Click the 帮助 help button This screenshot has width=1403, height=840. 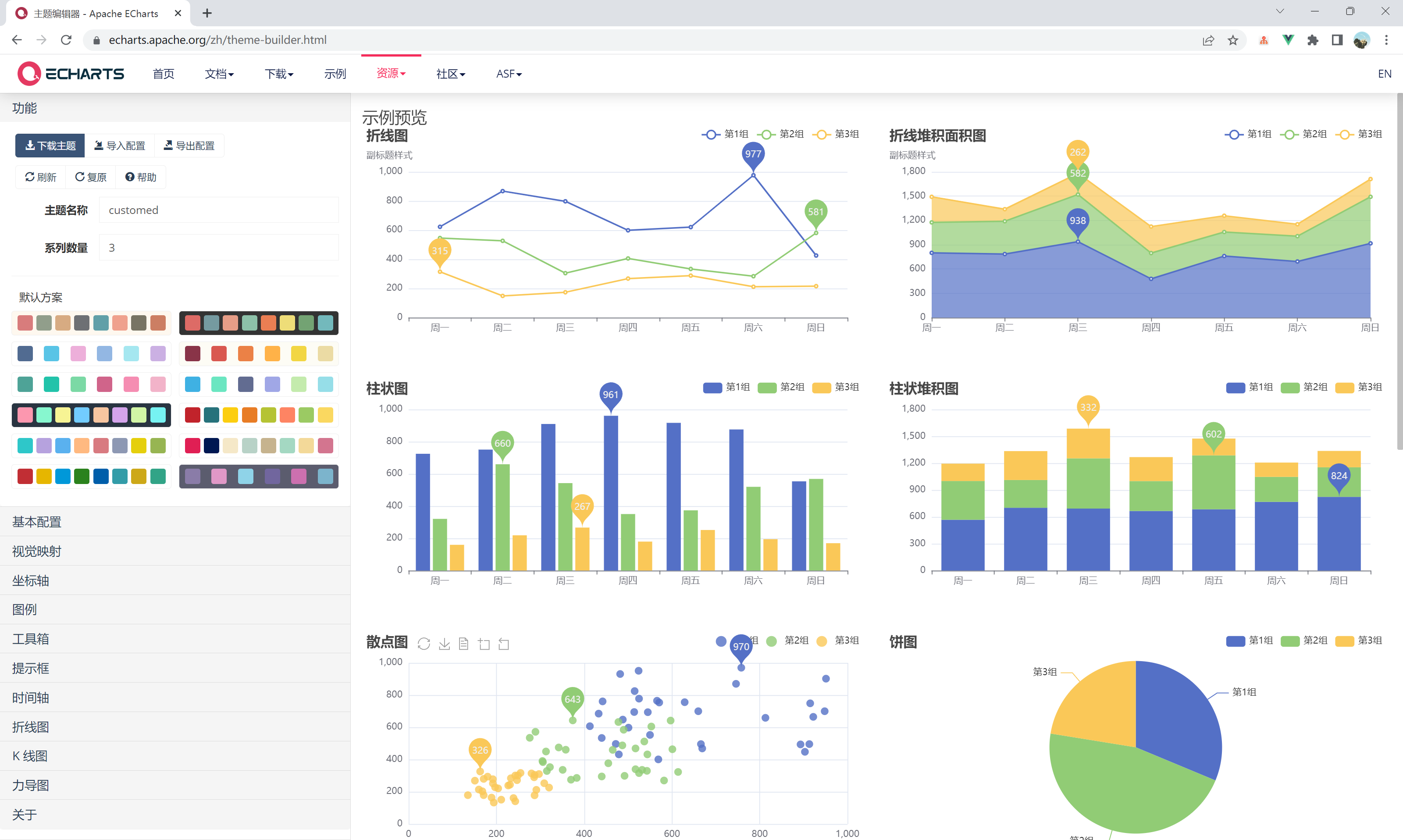pos(140,177)
